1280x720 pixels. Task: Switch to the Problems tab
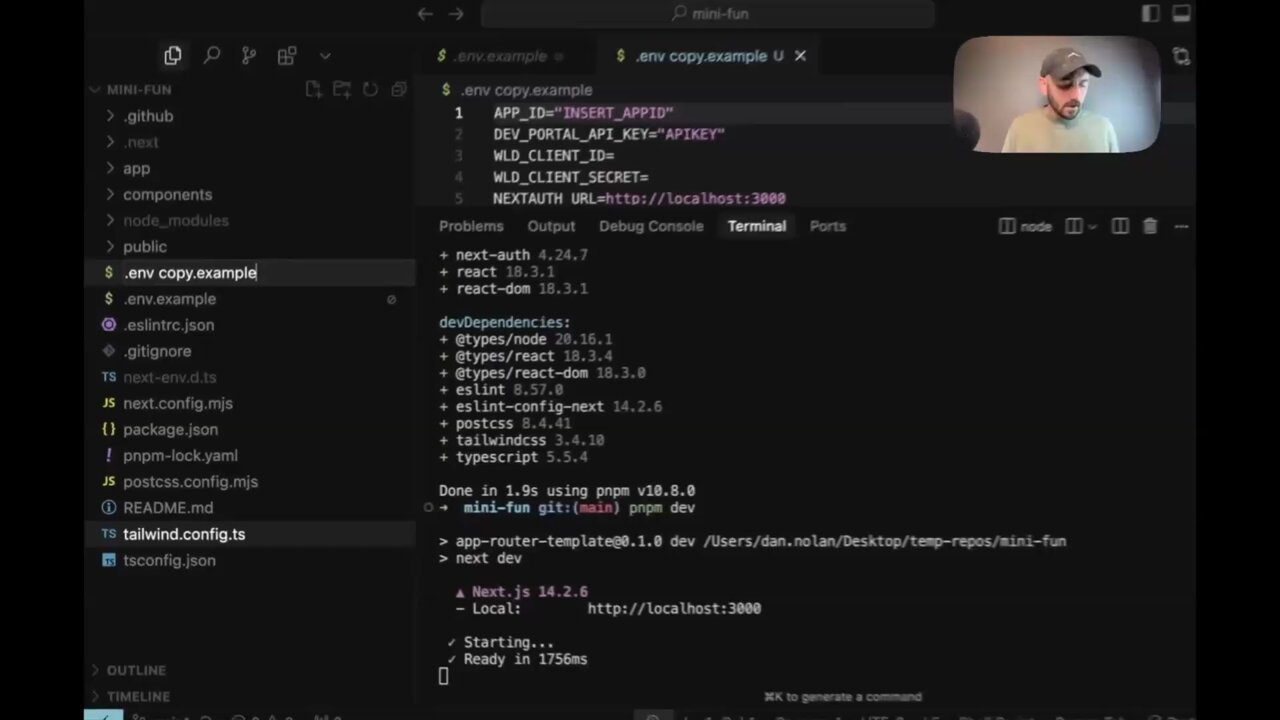[x=471, y=226]
